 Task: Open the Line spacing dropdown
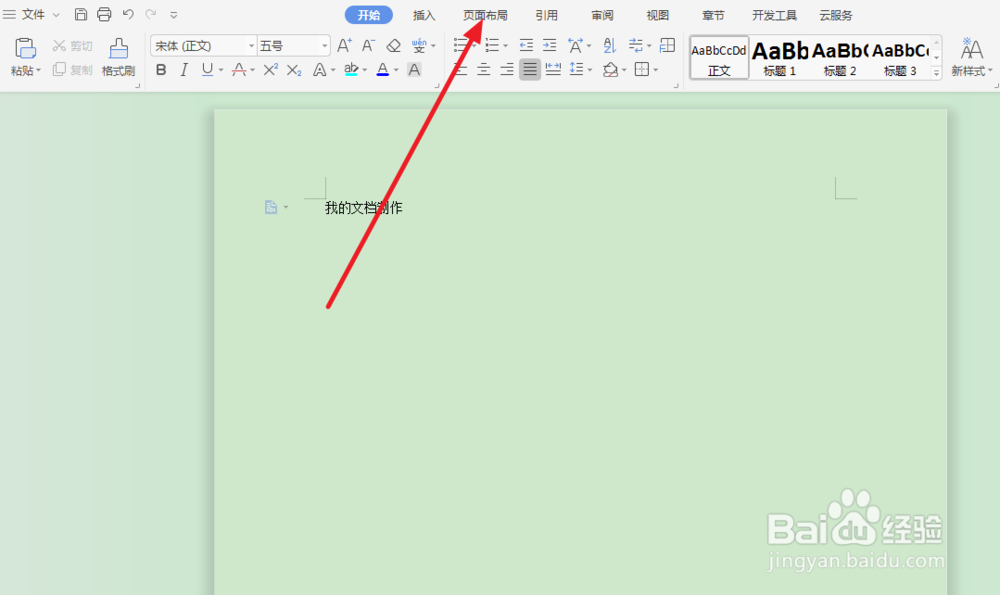click(x=590, y=70)
